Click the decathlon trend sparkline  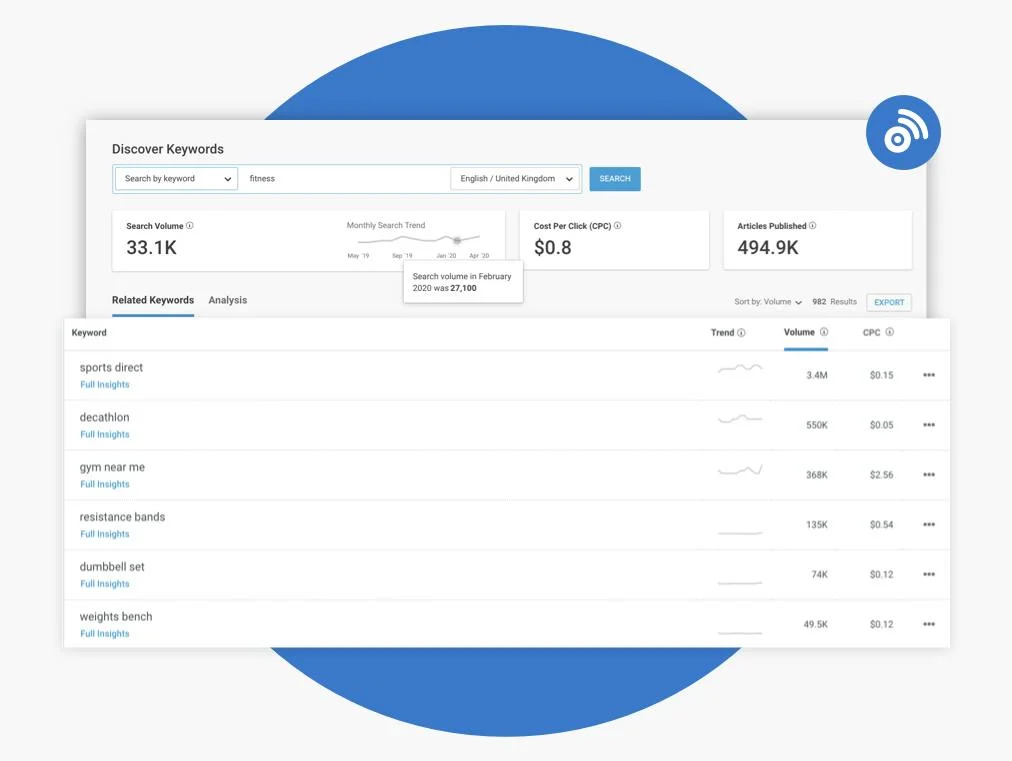coord(740,419)
